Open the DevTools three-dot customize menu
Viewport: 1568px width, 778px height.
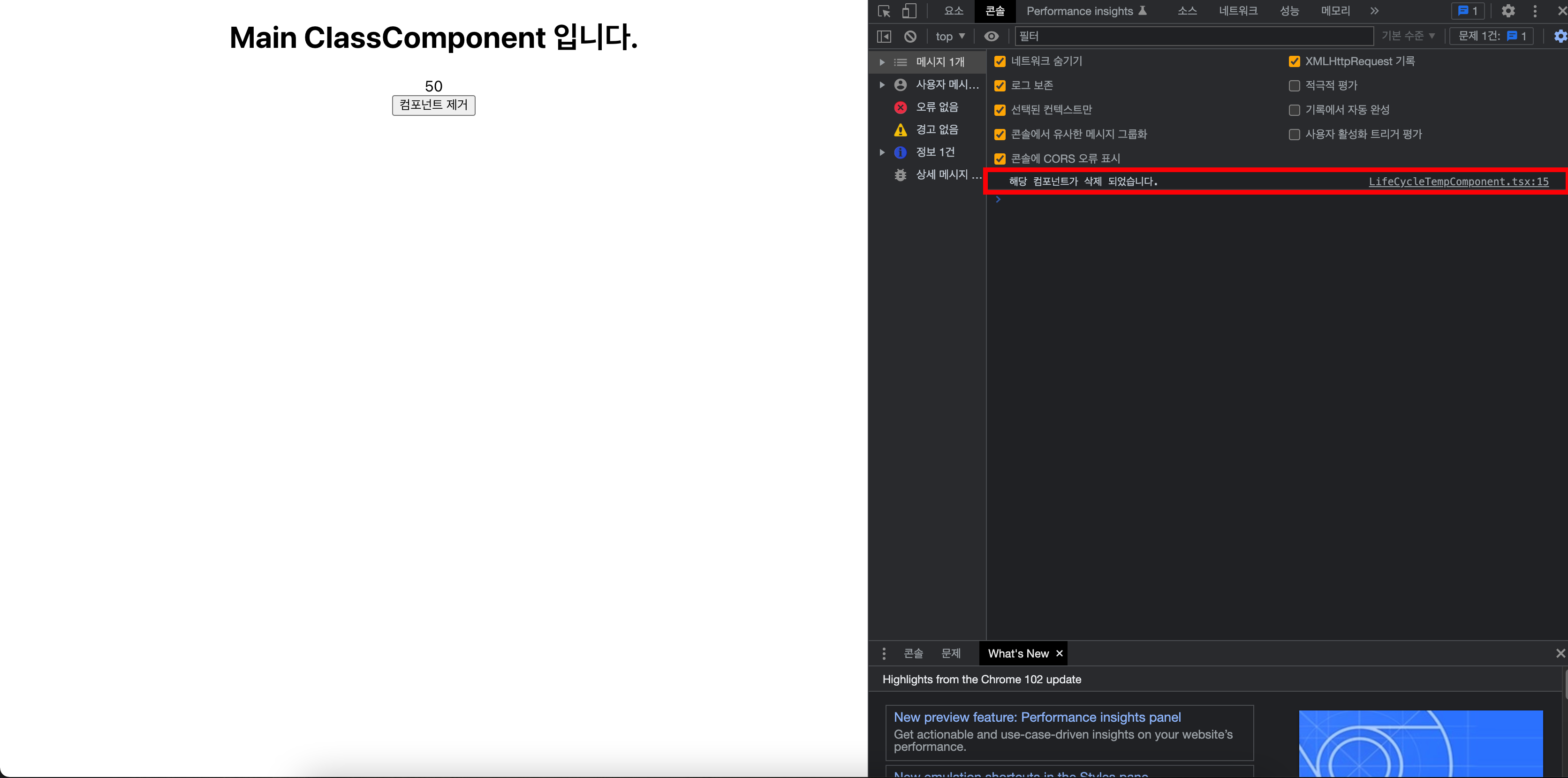[x=1535, y=11]
